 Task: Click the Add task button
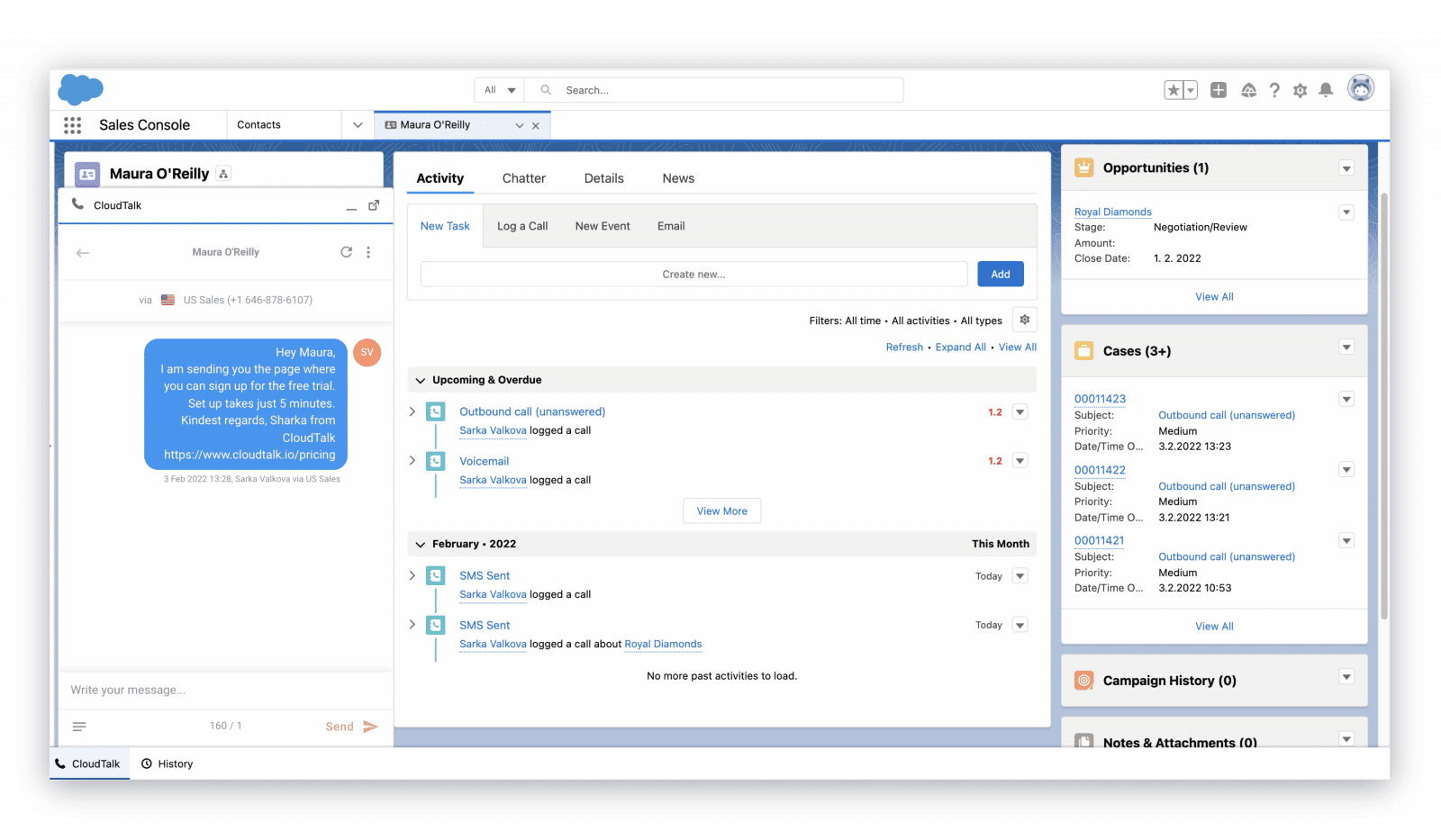coord(1000,275)
